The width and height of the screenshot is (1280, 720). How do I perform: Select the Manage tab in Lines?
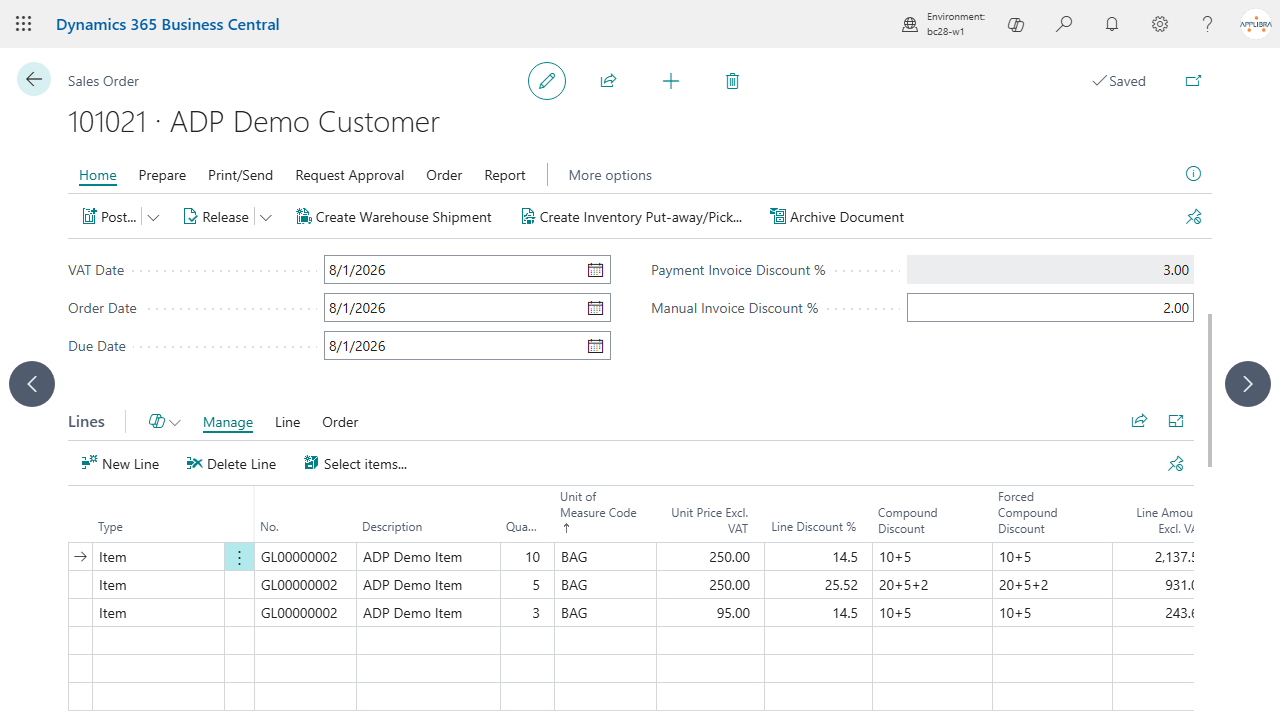pos(228,422)
